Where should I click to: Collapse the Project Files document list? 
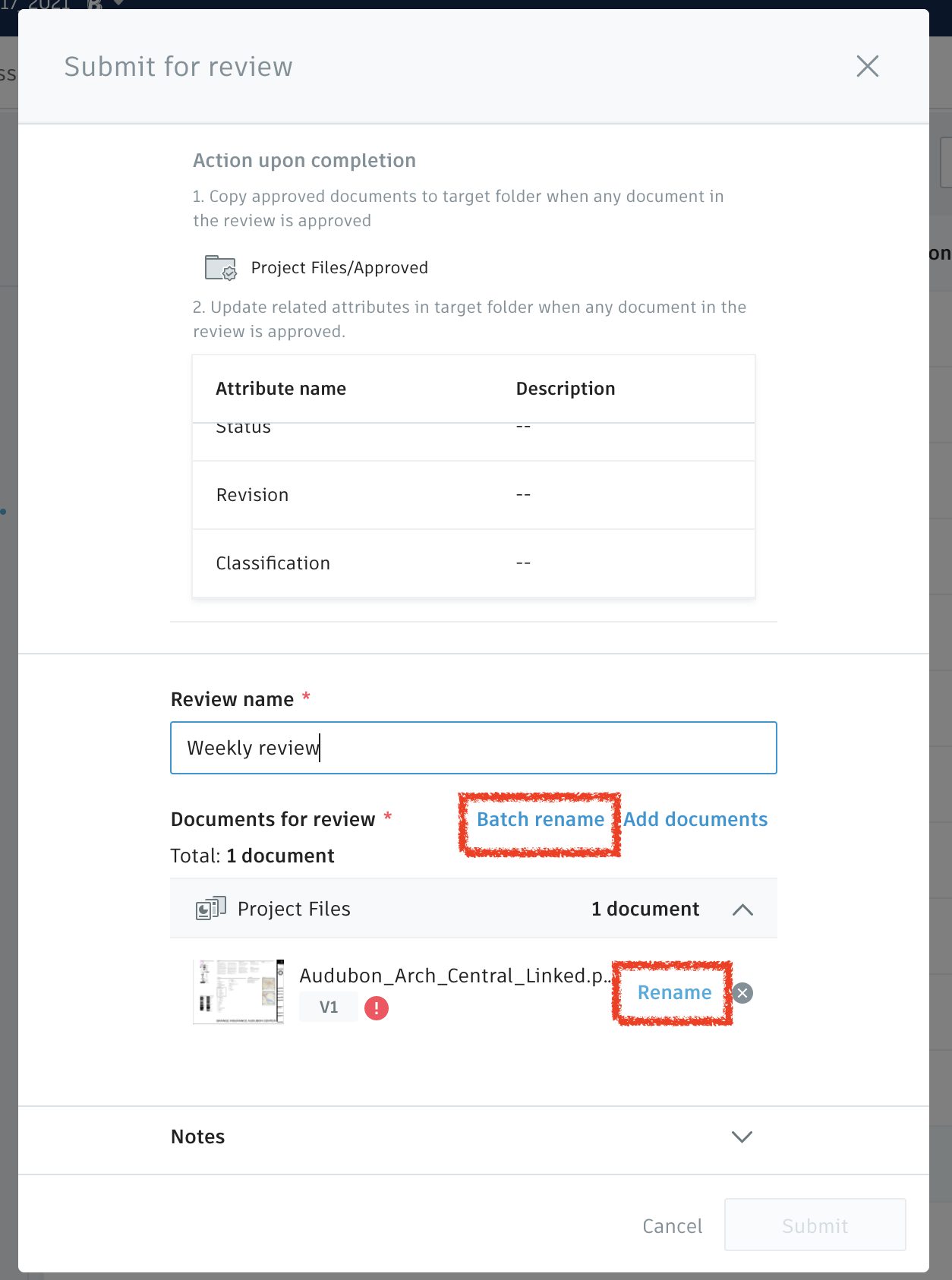click(742, 910)
